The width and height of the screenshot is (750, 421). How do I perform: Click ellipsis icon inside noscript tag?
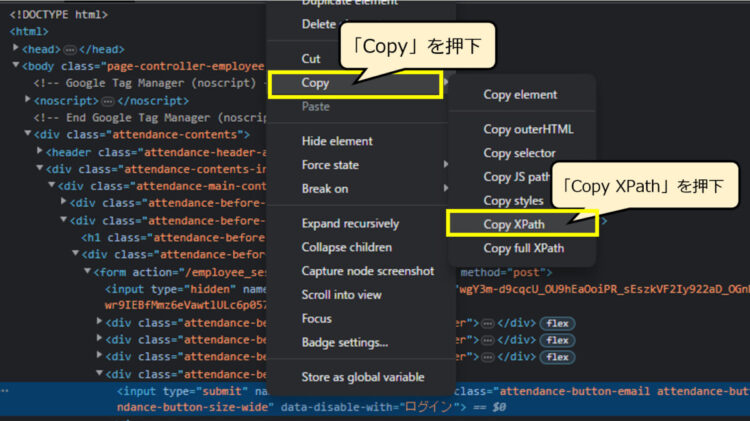point(108,101)
